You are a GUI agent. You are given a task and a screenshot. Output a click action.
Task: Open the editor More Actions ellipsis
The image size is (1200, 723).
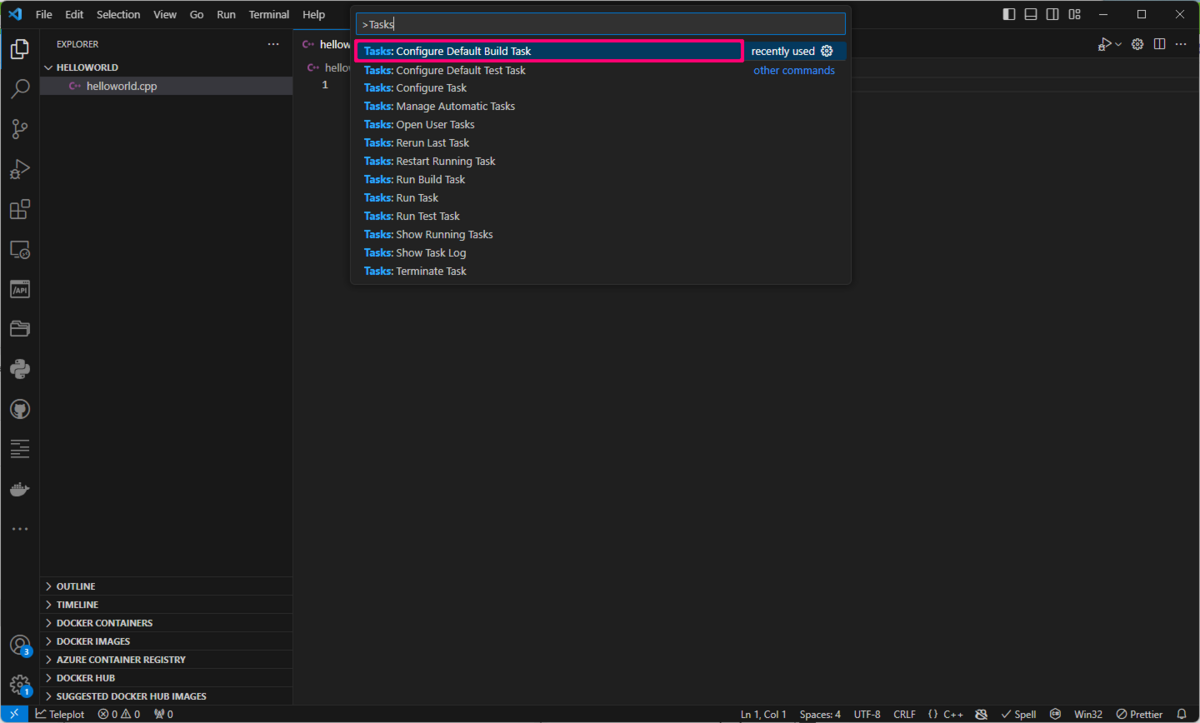(1181, 44)
